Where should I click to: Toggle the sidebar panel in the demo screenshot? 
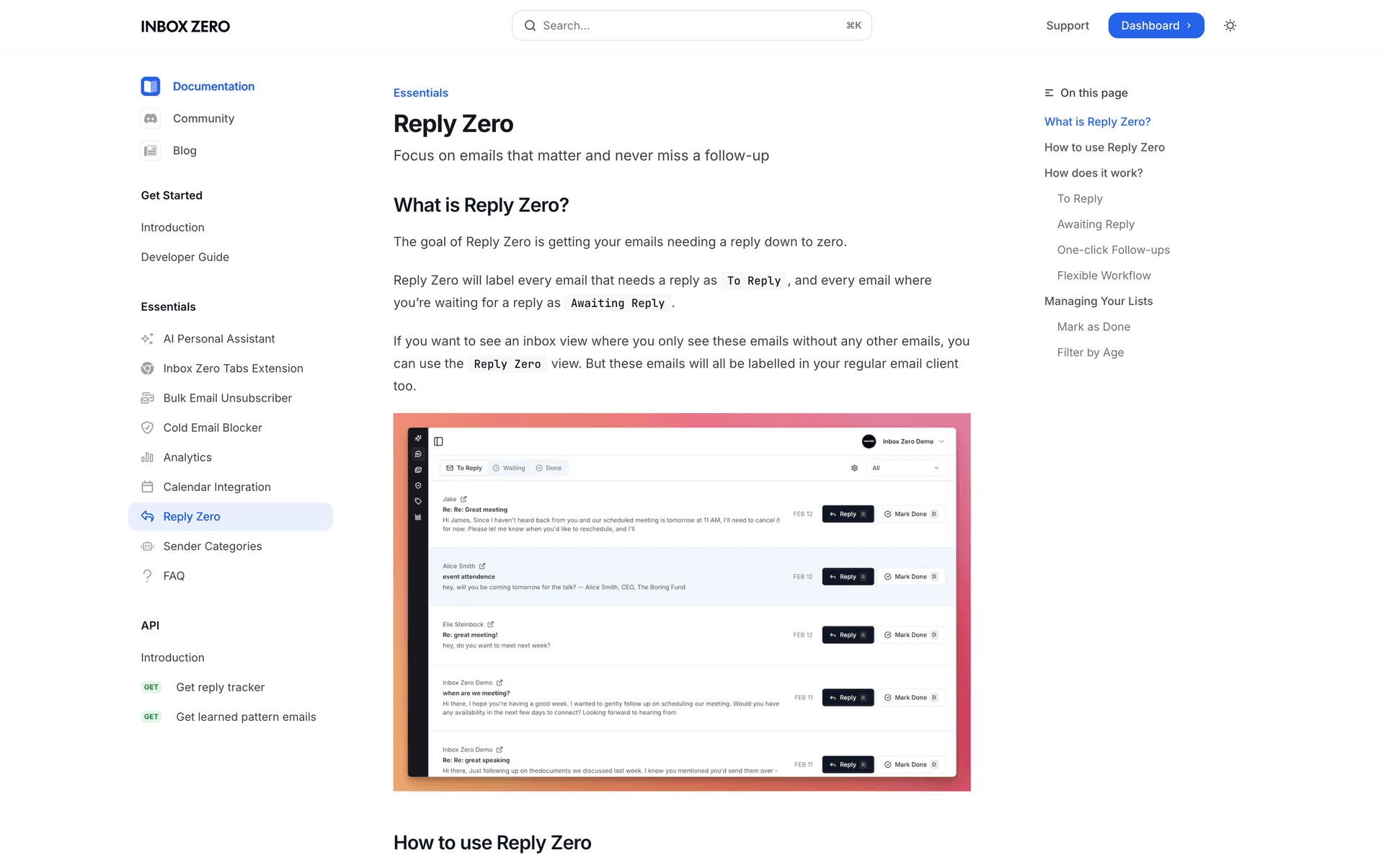tap(438, 441)
